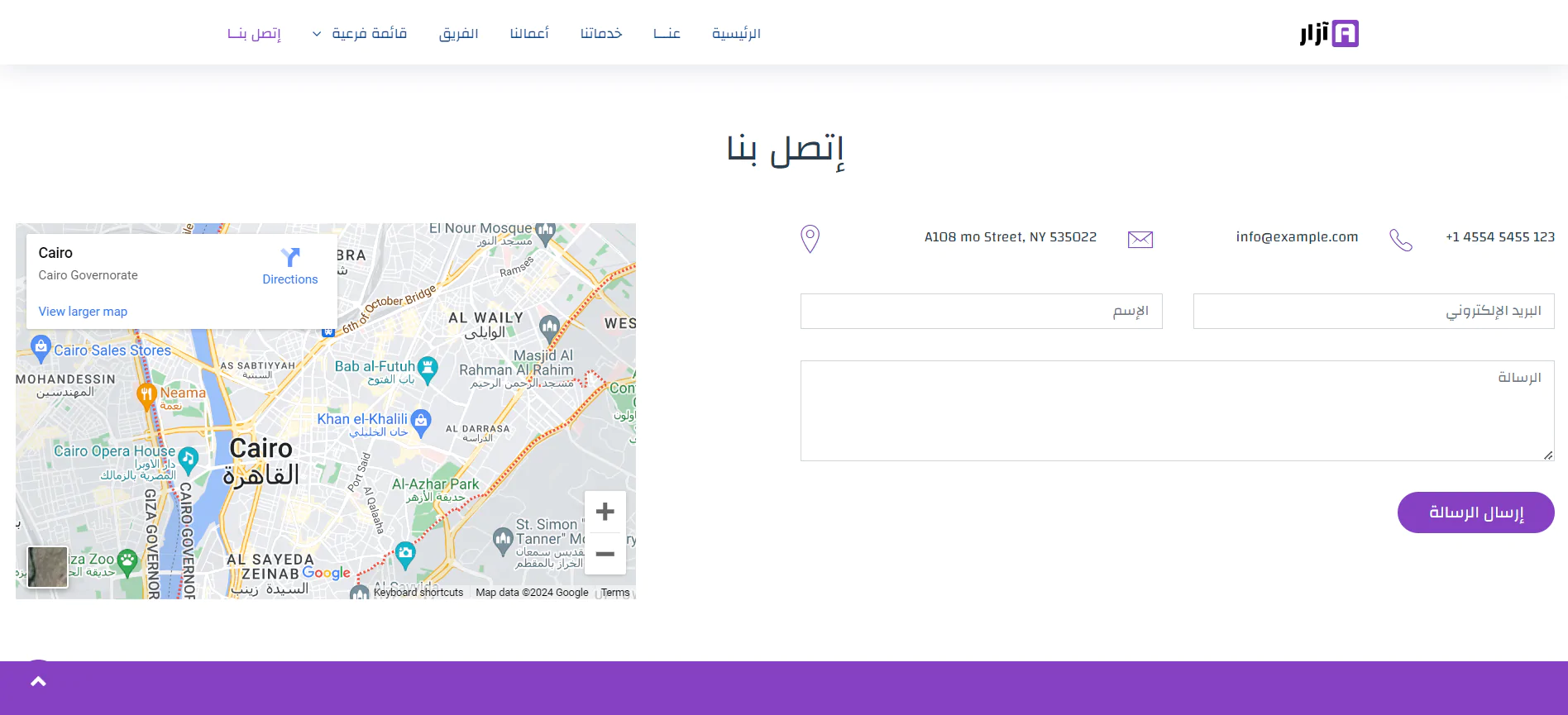Go to خدماتنا services menu item
The image size is (1568, 715).
point(601,34)
